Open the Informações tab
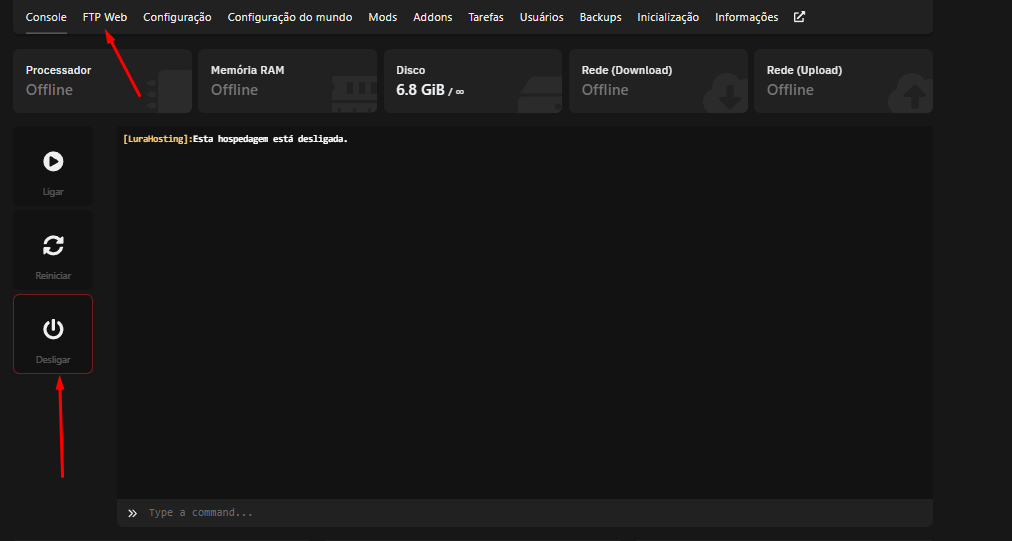Image resolution: width=1012 pixels, height=541 pixels. click(x=746, y=17)
